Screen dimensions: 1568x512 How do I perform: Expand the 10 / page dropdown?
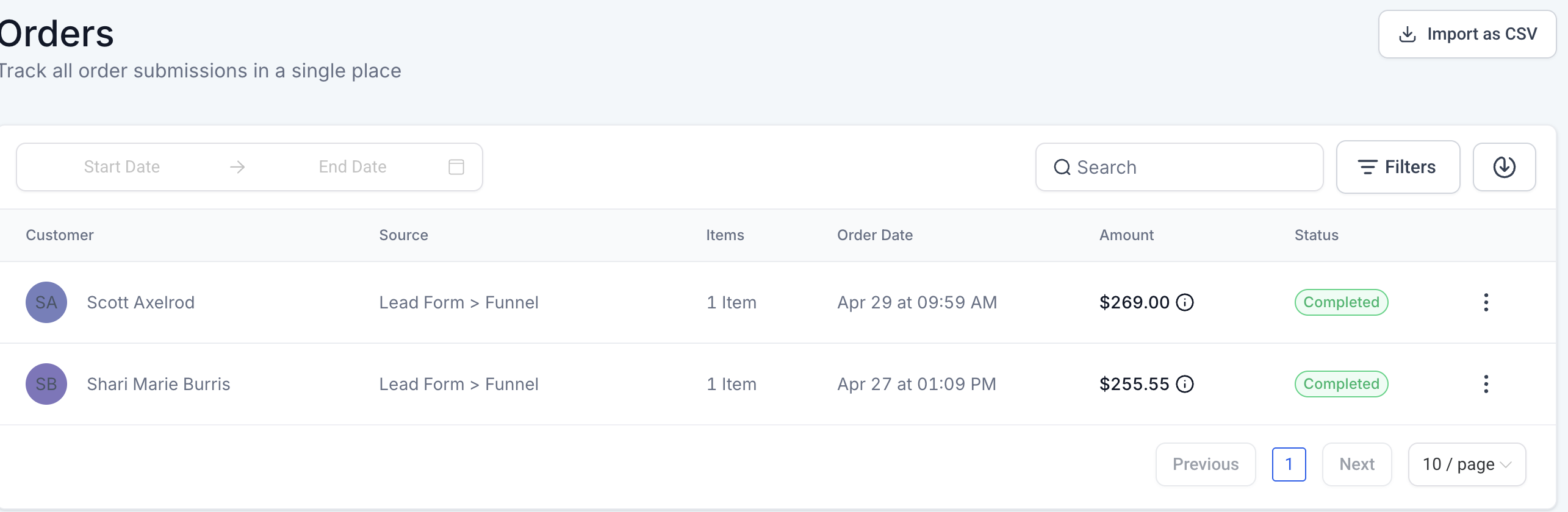[1467, 464]
